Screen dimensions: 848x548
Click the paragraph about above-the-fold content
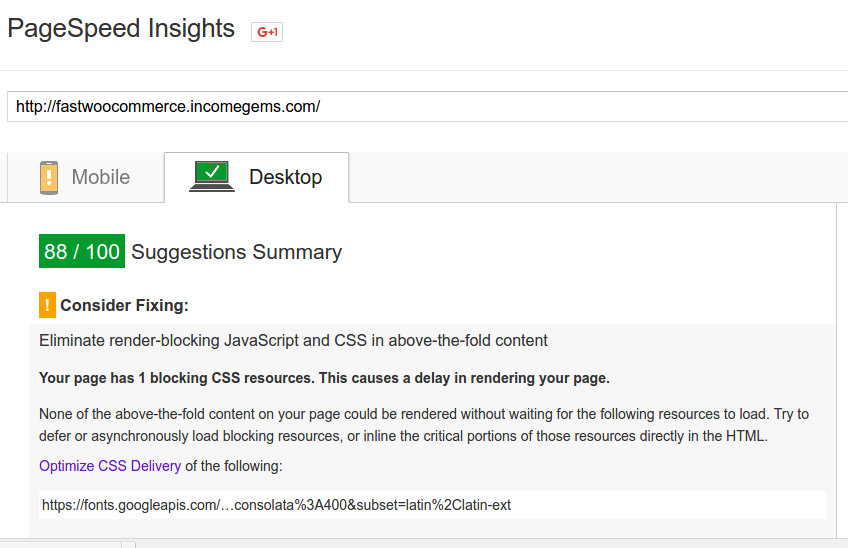click(424, 425)
